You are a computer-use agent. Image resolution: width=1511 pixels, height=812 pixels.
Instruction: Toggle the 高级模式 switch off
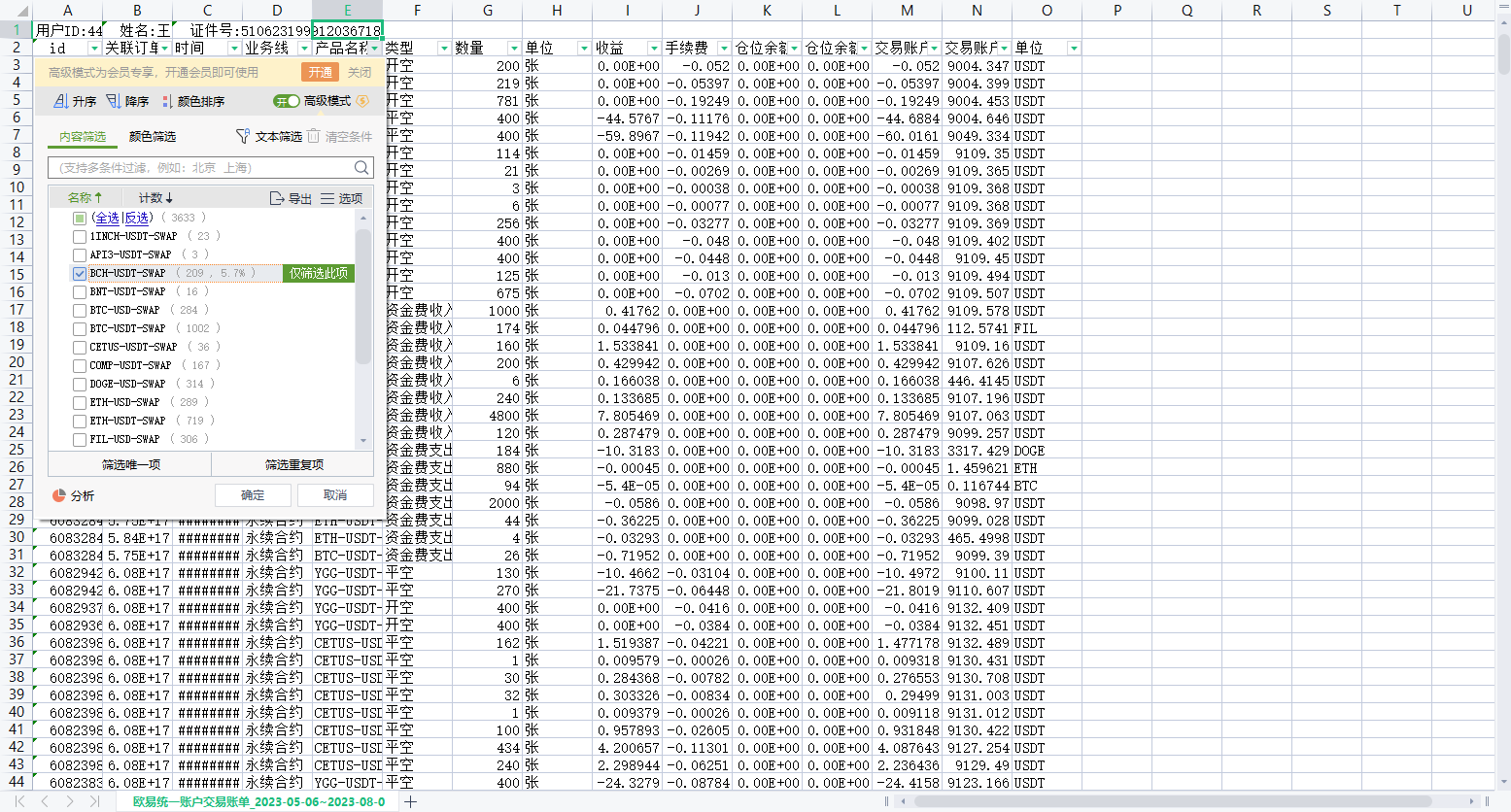287,101
